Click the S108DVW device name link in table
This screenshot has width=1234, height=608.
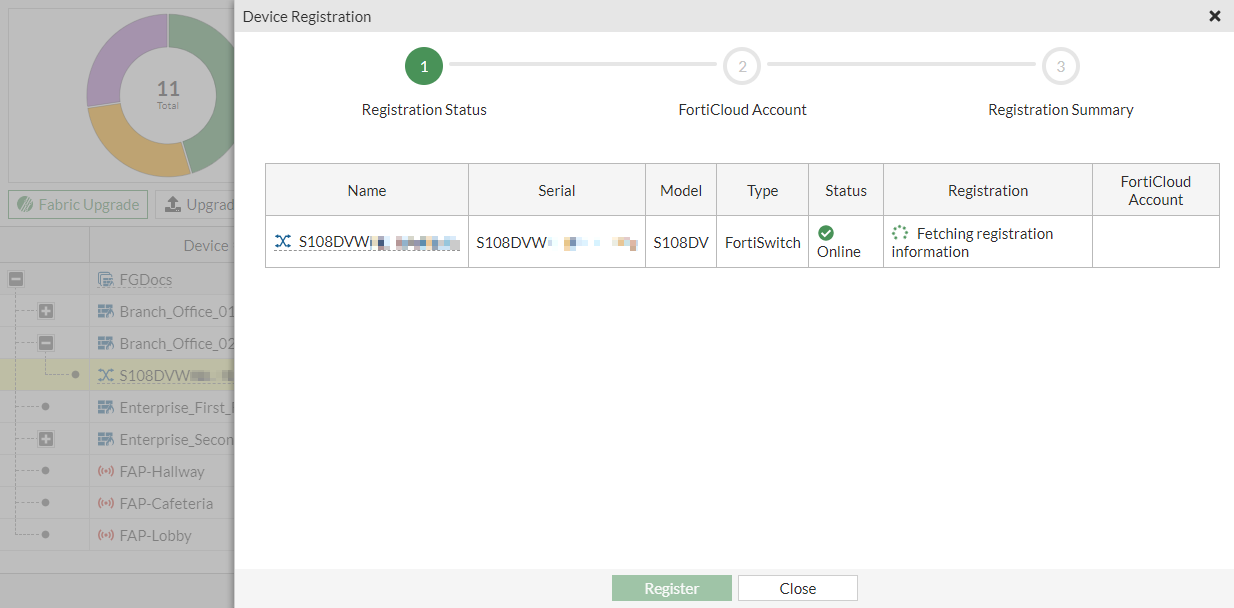(x=379, y=241)
